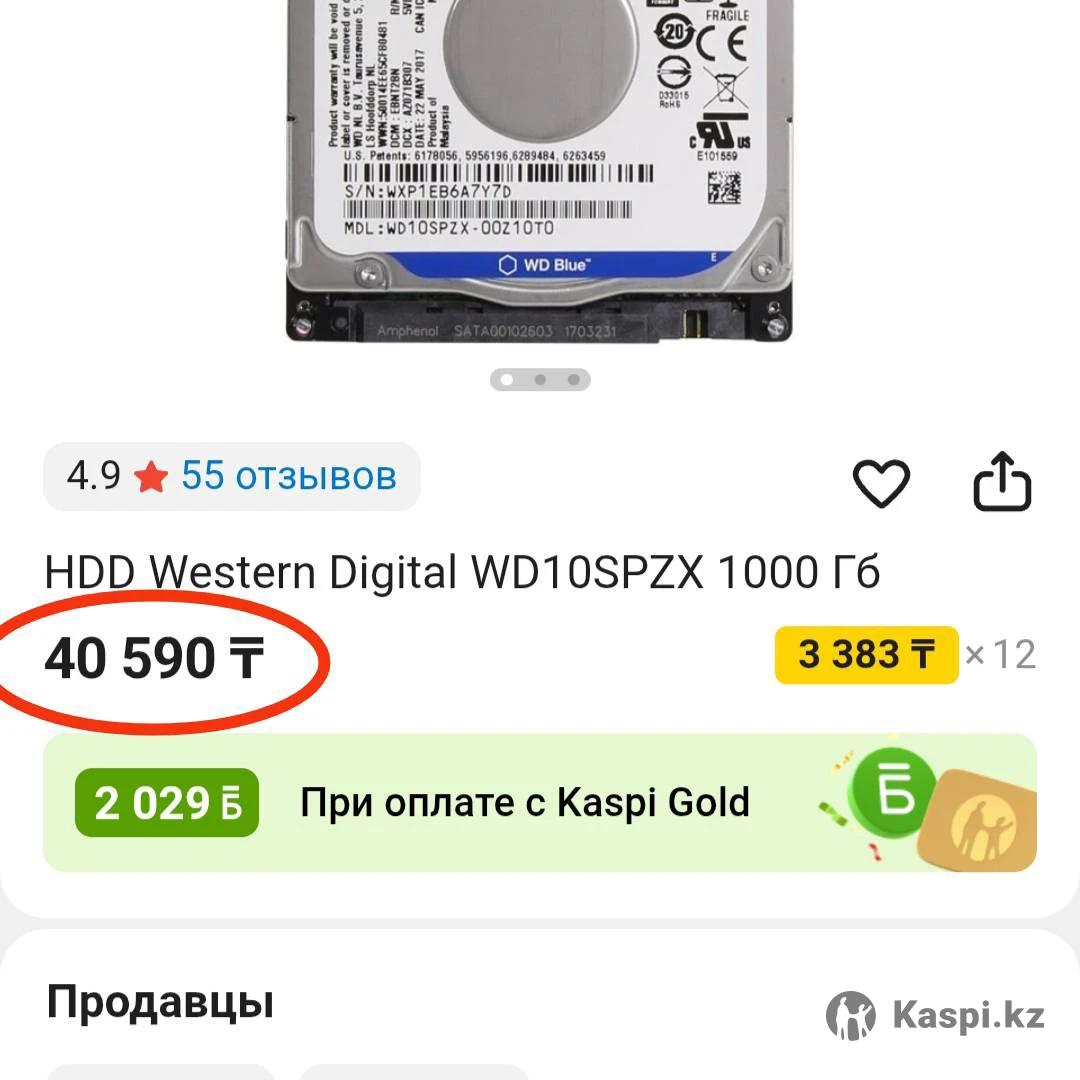This screenshot has height=1080, width=1080.
Task: Tap the green 2 029 Б bonus badge
Action: click(x=167, y=803)
